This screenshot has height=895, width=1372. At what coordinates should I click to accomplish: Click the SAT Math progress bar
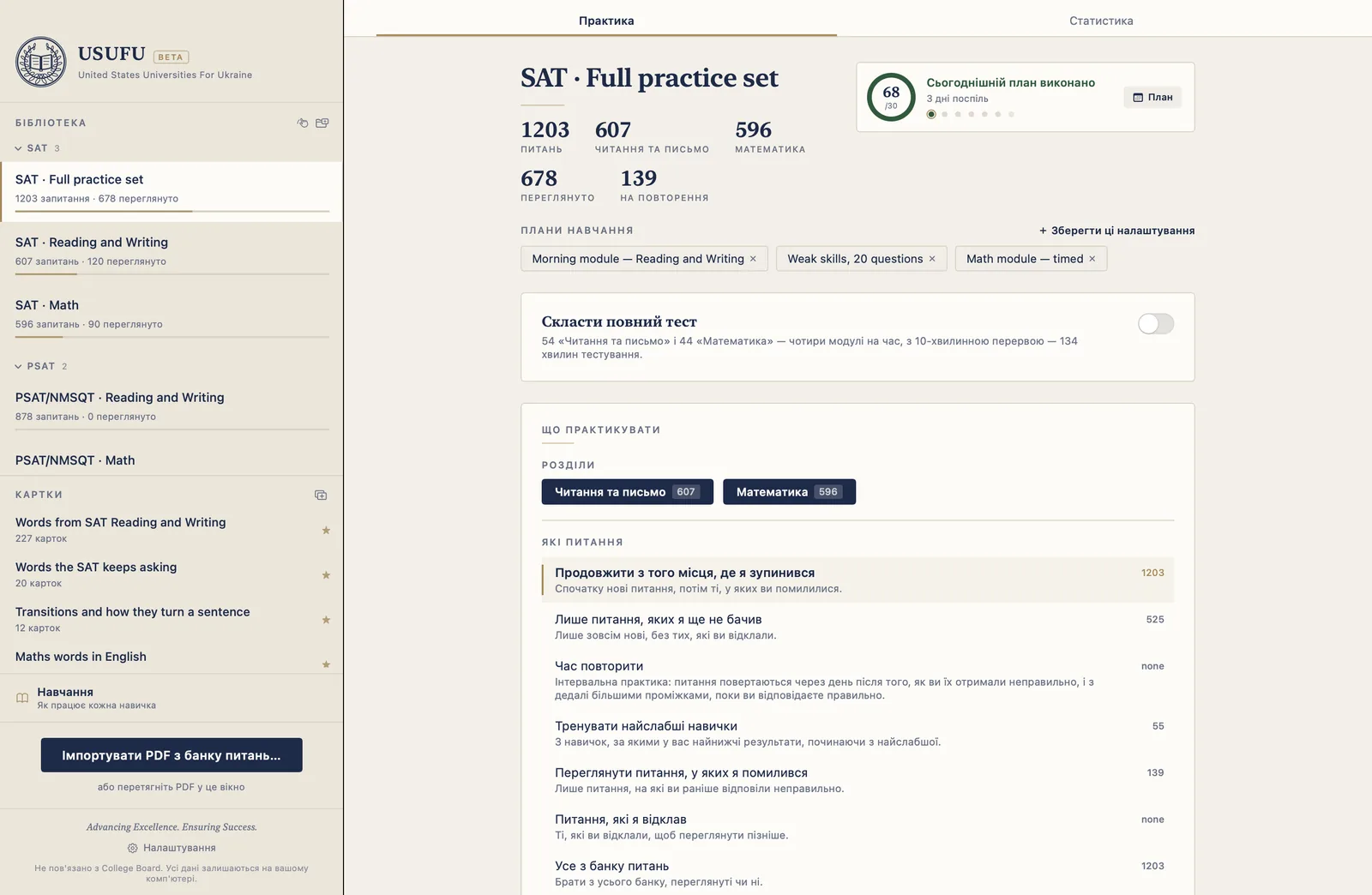(x=171, y=337)
